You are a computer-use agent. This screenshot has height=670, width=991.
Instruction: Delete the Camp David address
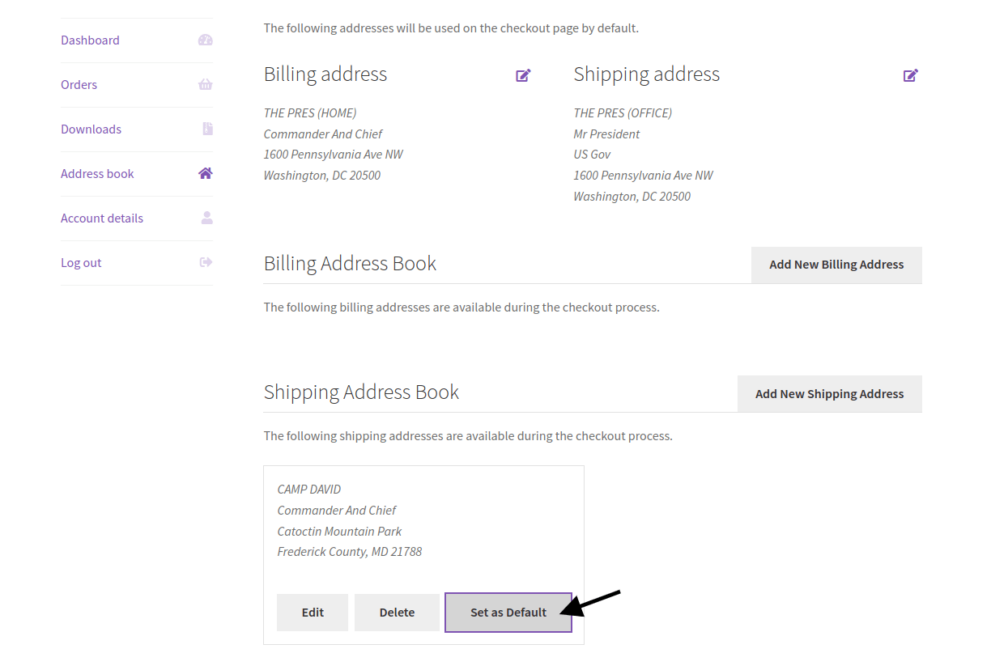click(396, 612)
